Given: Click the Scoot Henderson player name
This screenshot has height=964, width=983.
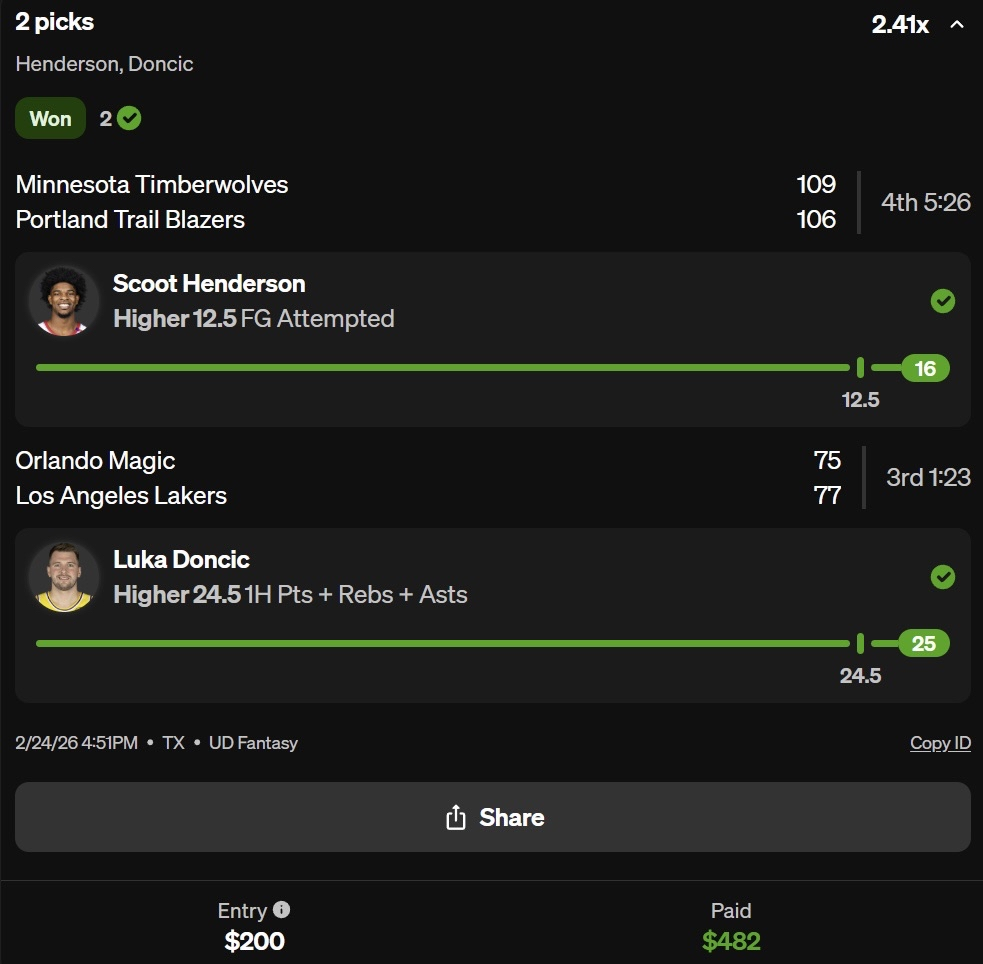Looking at the screenshot, I should click(209, 284).
